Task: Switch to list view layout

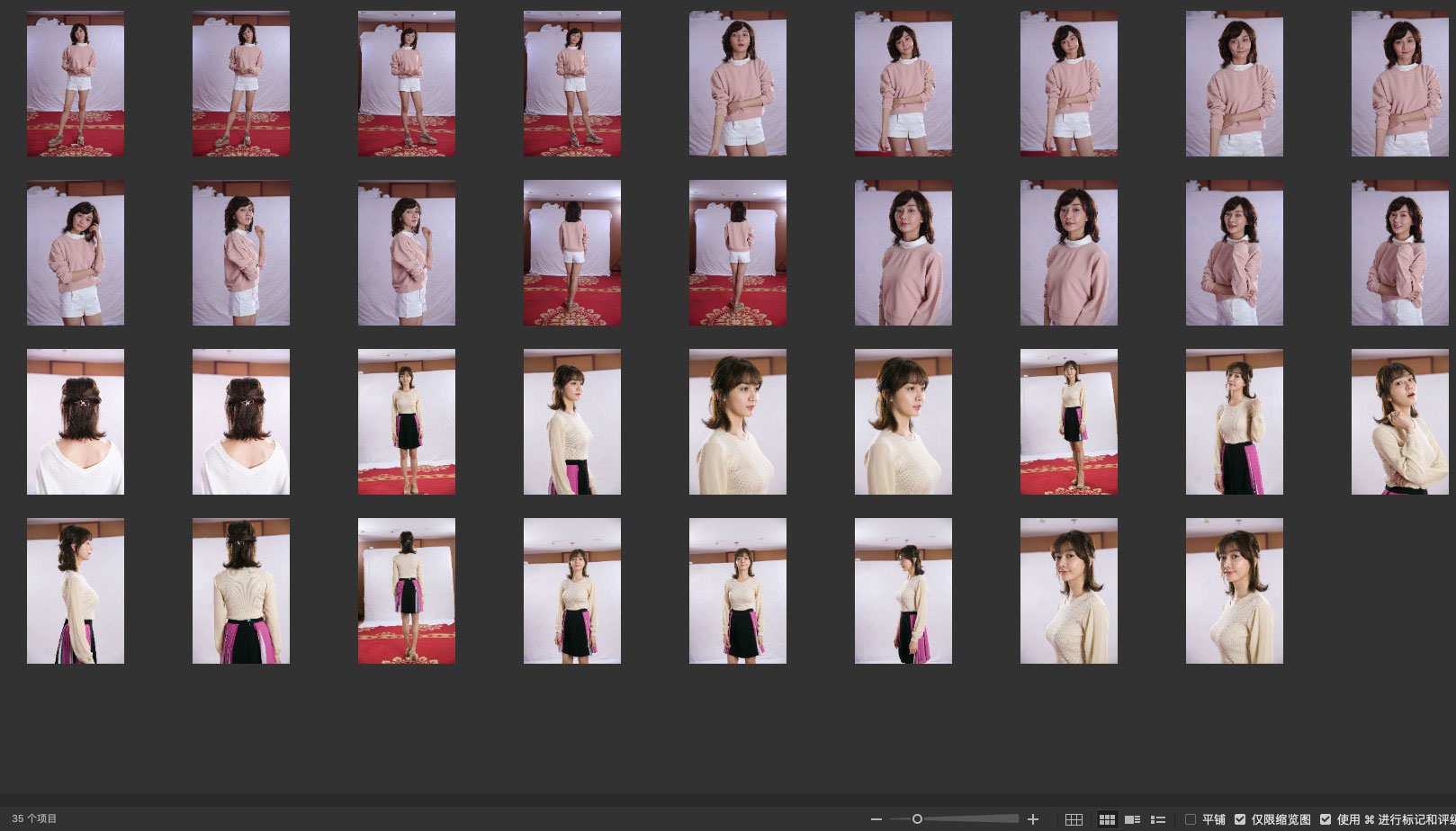Action: coord(1158,819)
